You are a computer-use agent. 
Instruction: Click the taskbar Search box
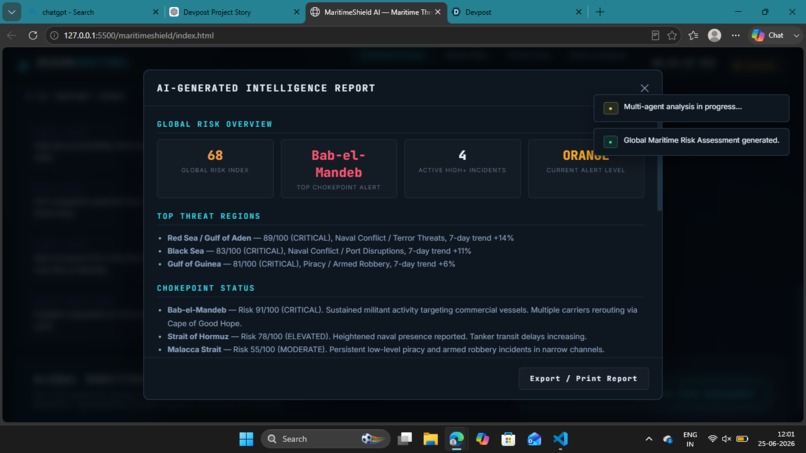pos(325,439)
